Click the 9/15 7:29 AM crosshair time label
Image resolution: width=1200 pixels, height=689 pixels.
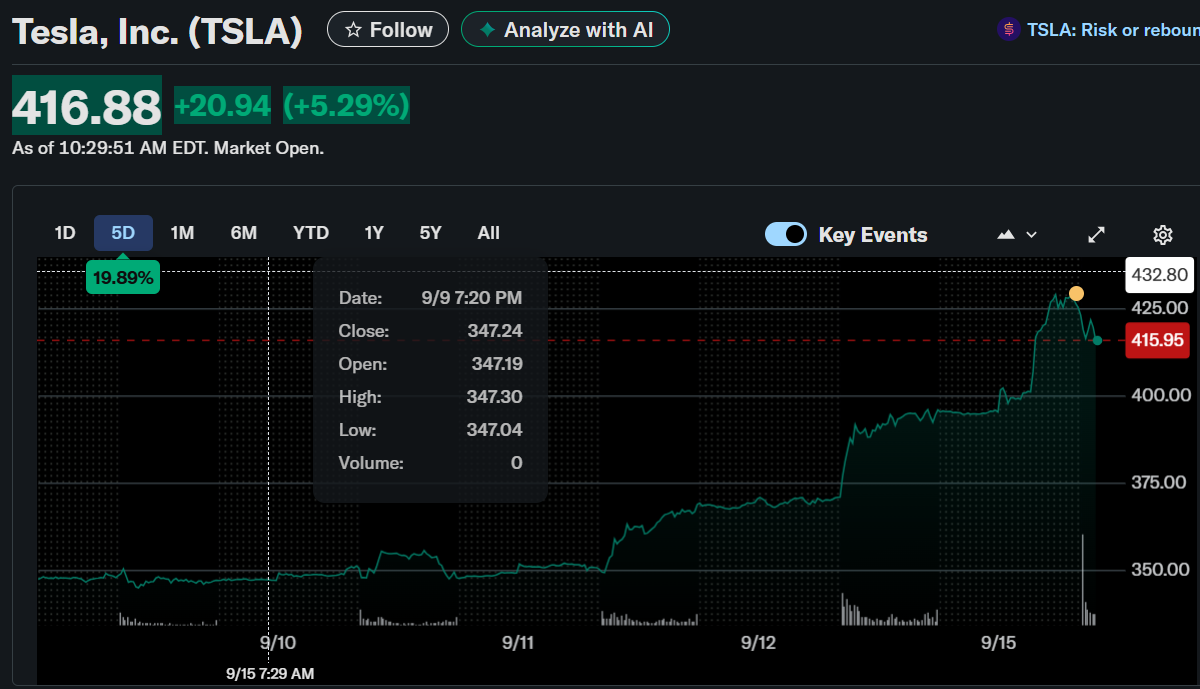point(270,673)
